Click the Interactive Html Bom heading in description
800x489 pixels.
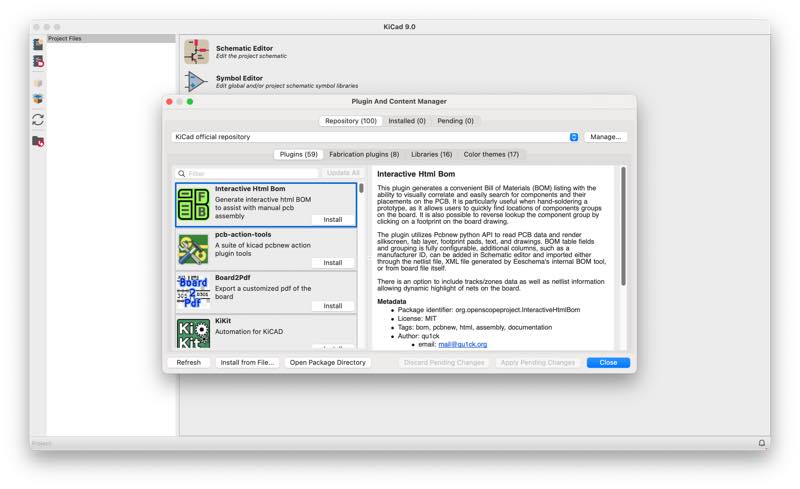(x=416, y=174)
